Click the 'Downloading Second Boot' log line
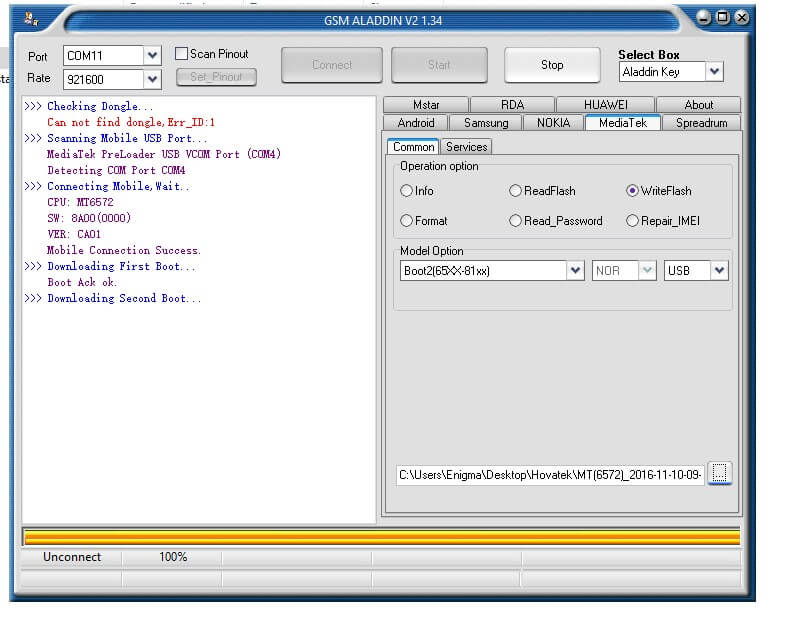Viewport: 797px width, 617px height. click(112, 298)
